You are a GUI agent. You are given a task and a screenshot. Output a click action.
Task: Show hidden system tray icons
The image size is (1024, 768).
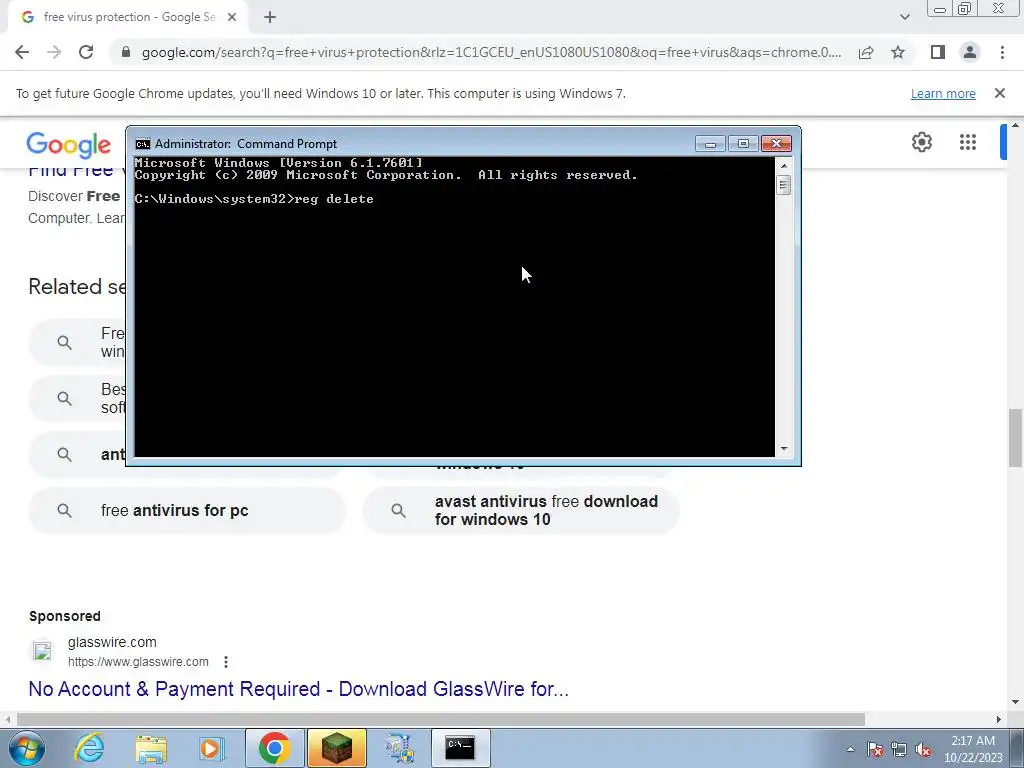coord(850,749)
